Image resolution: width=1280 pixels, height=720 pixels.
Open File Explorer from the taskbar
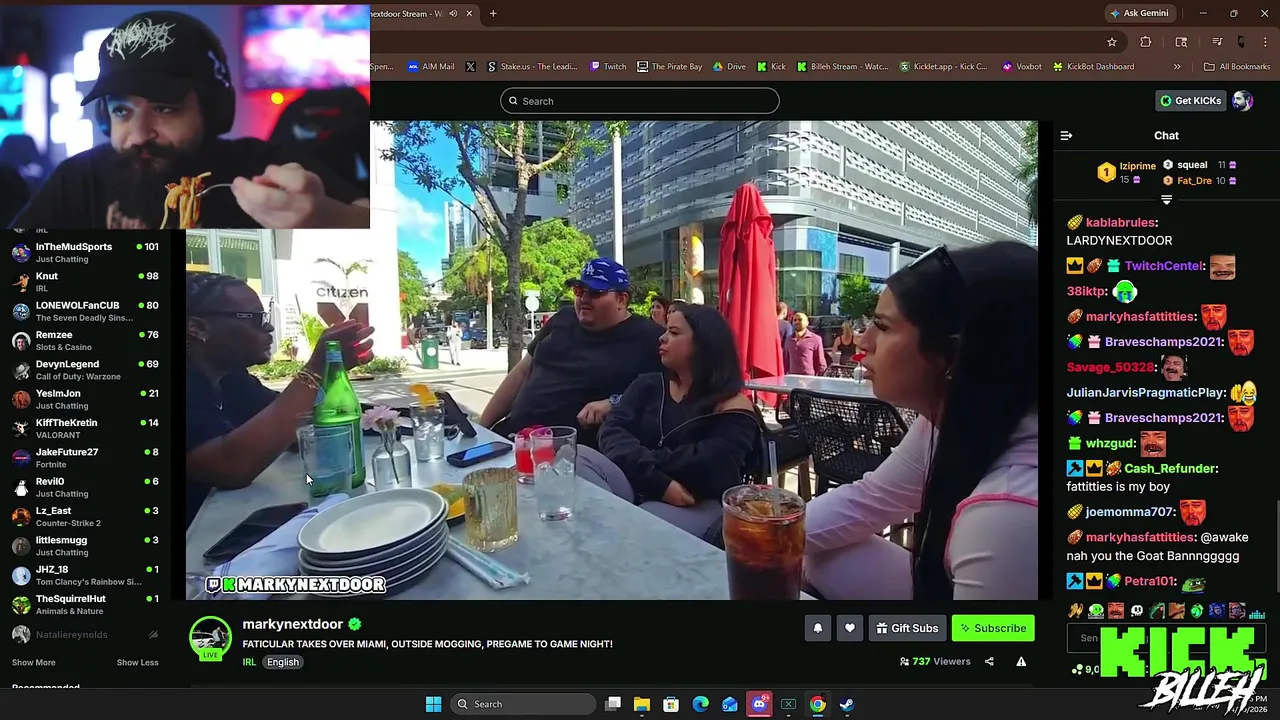[x=642, y=704]
